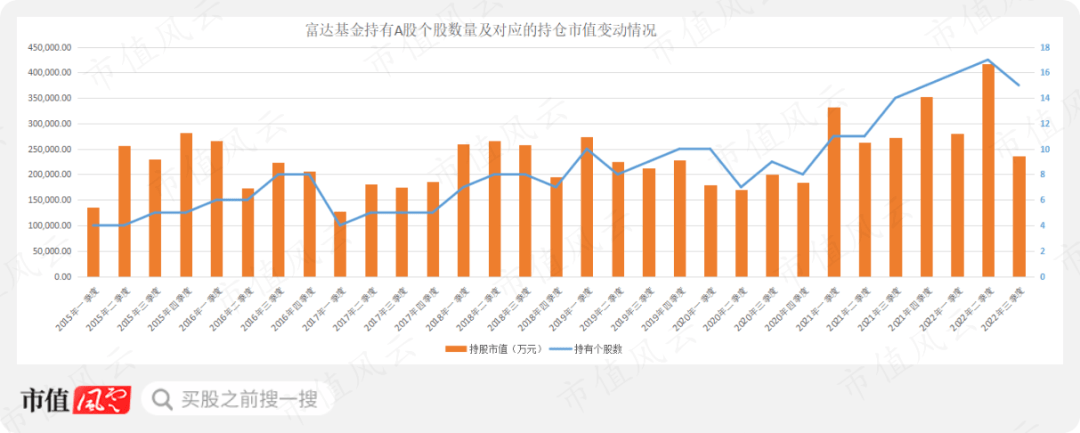
Task: Click the orange 持股市值（万元）legend swatch
Action: 457,349
